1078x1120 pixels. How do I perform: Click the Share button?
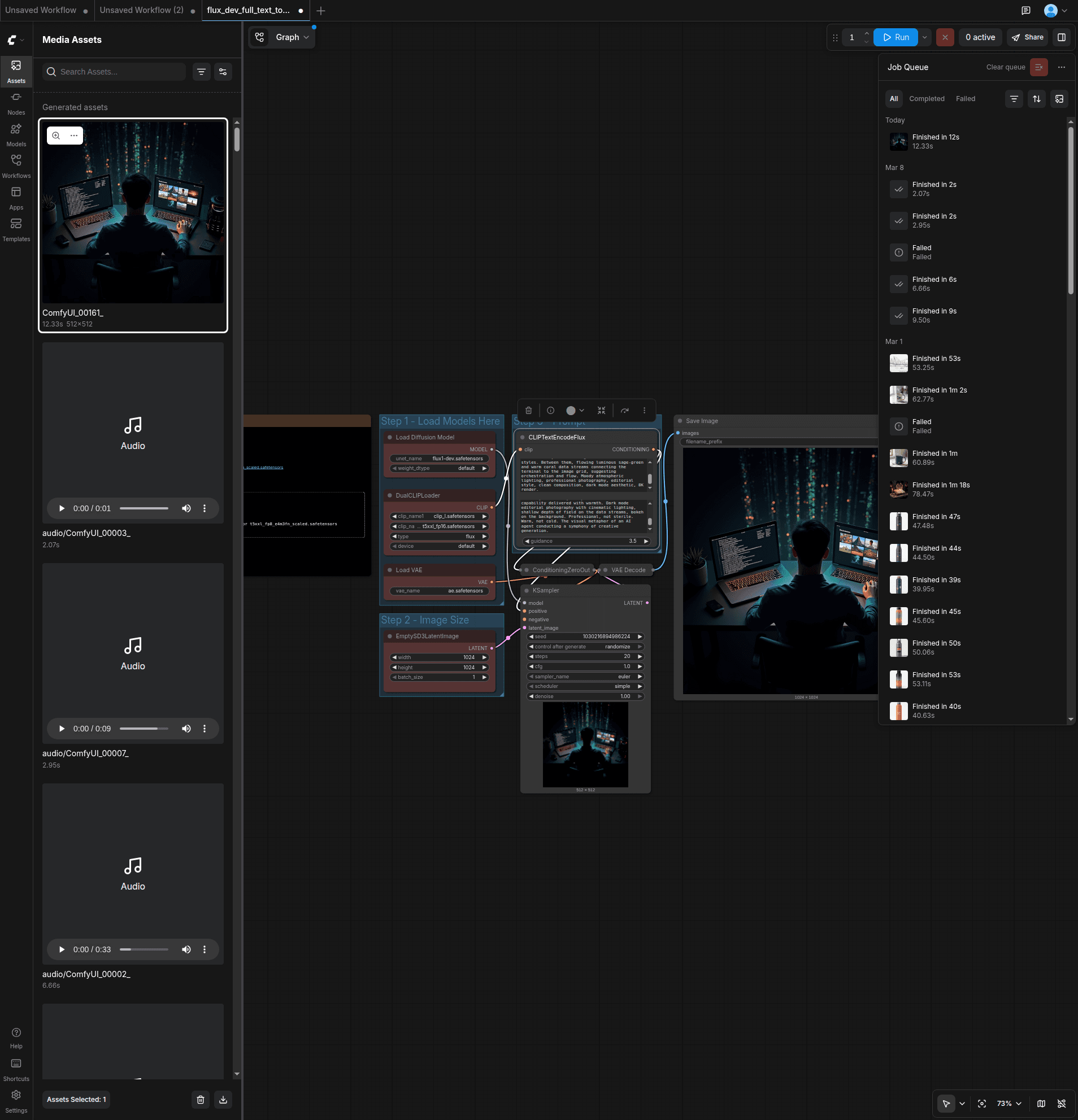[x=1027, y=37]
